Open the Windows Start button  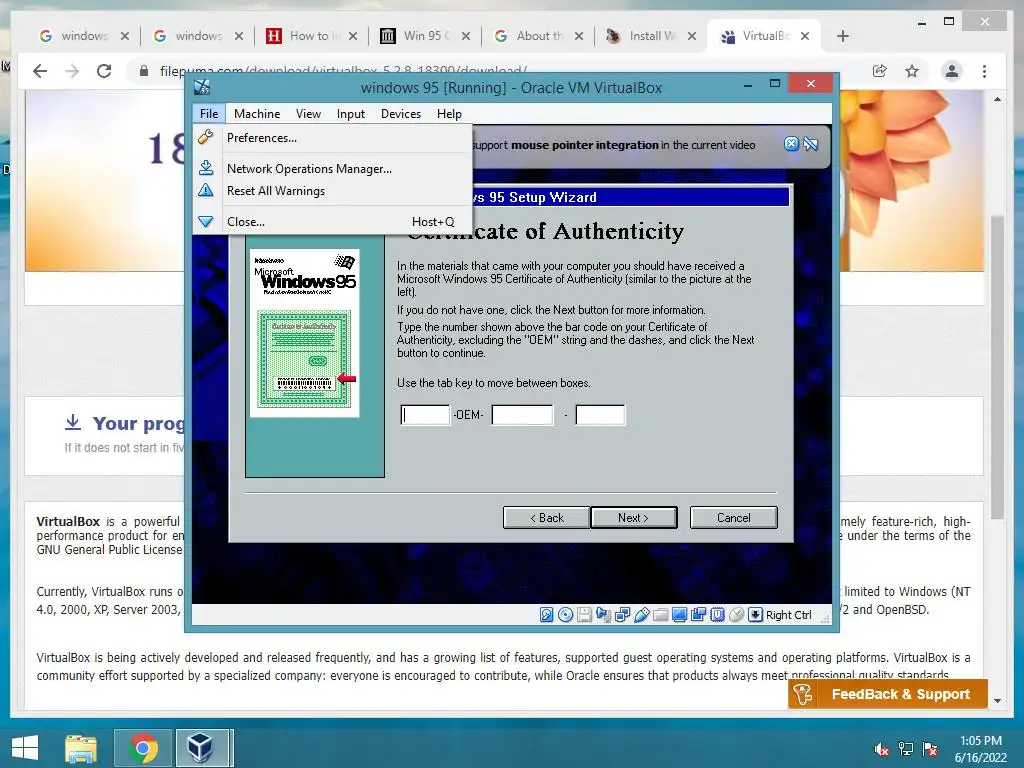[x=25, y=748]
